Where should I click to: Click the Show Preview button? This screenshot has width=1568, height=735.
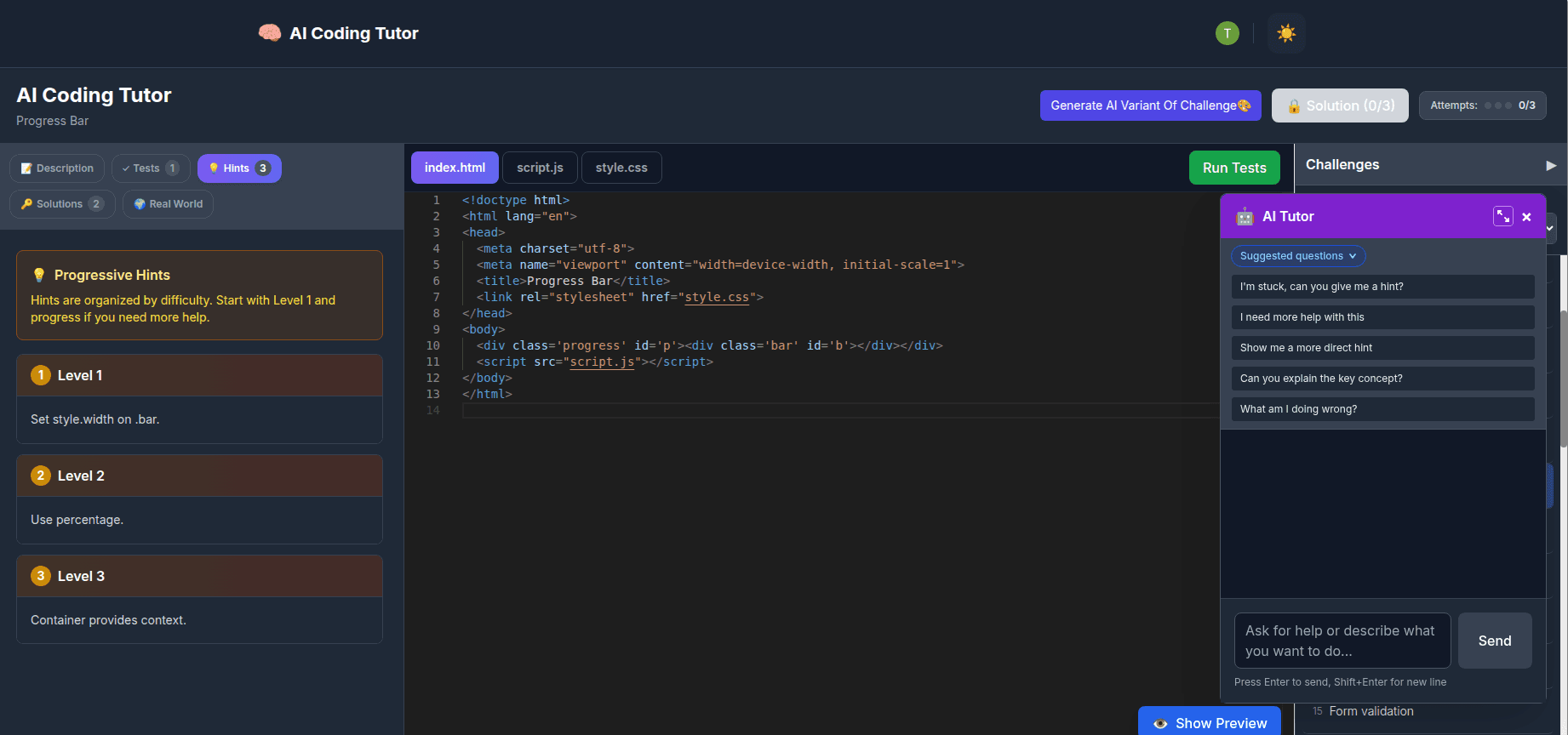tap(1210, 722)
